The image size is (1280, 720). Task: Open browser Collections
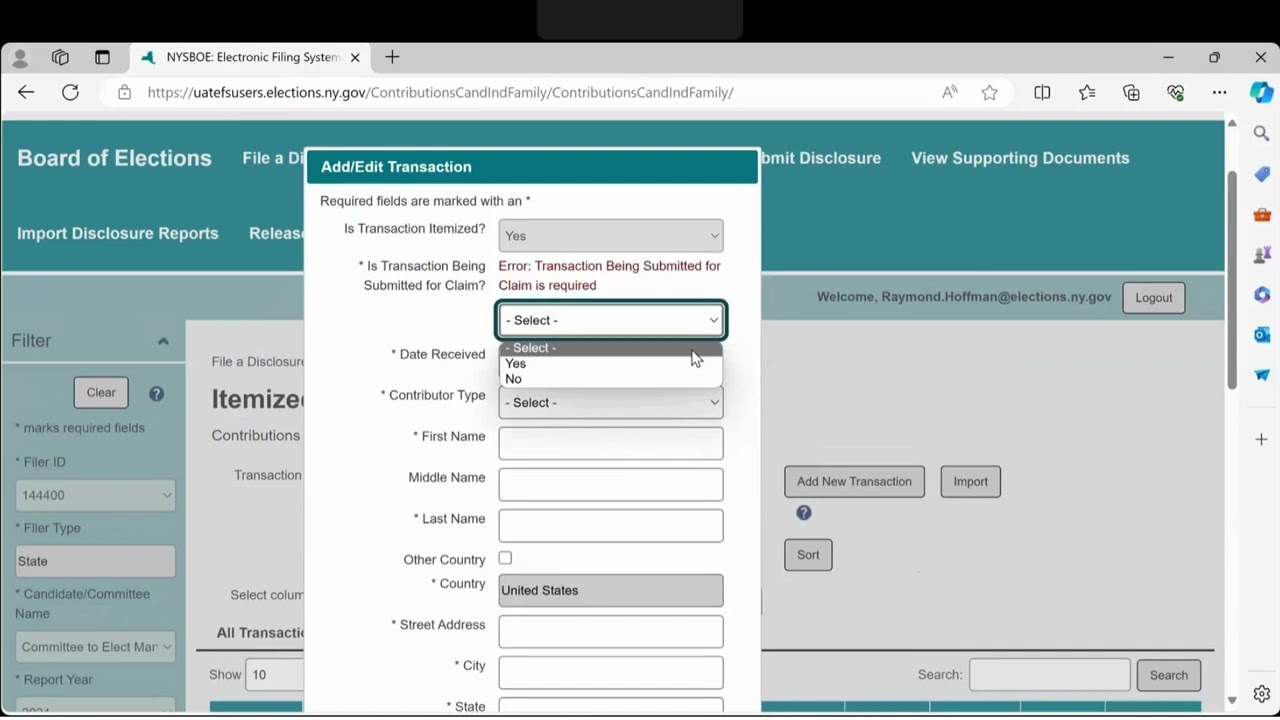[1131, 92]
